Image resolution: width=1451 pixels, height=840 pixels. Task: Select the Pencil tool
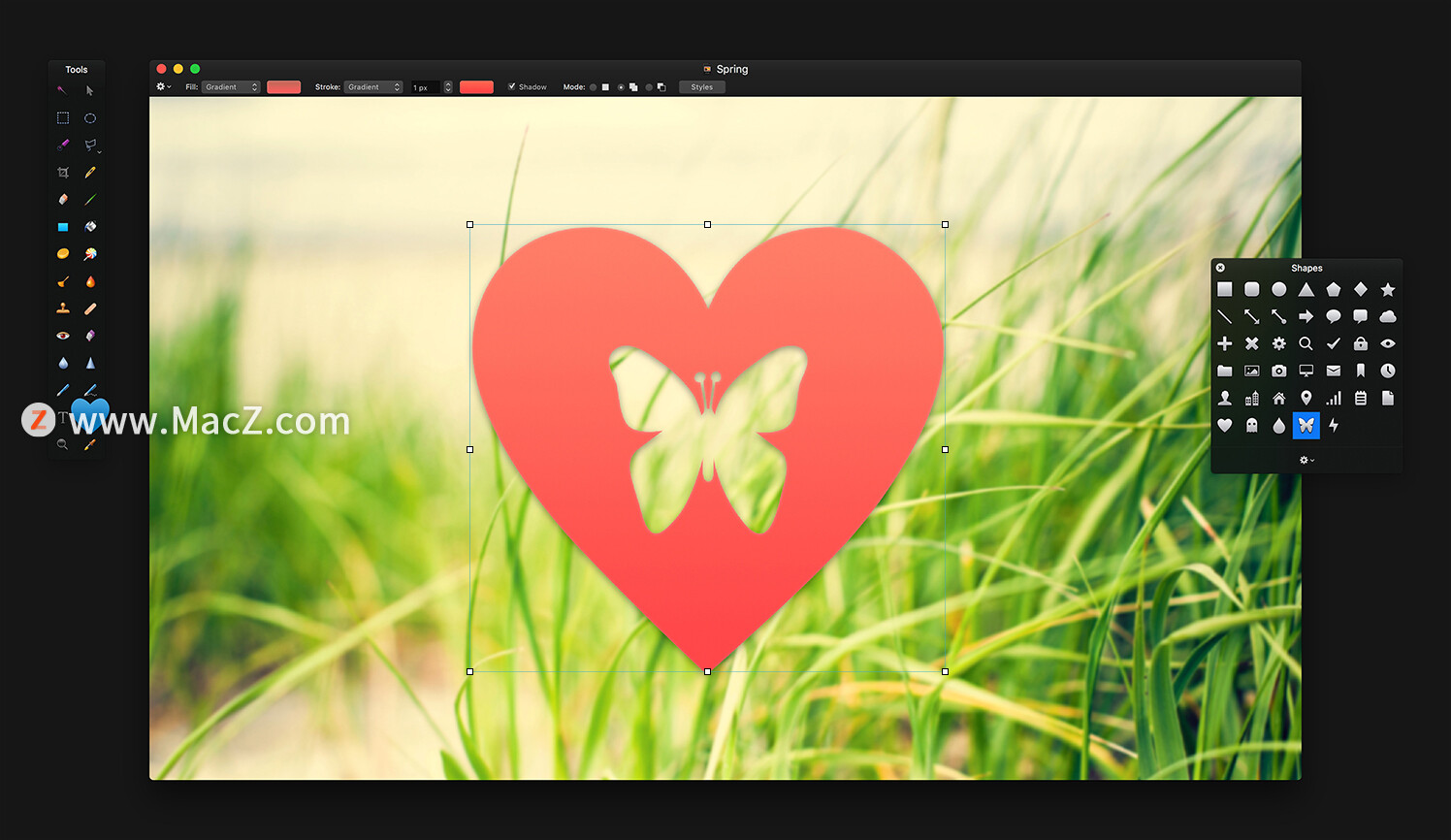coord(90,173)
